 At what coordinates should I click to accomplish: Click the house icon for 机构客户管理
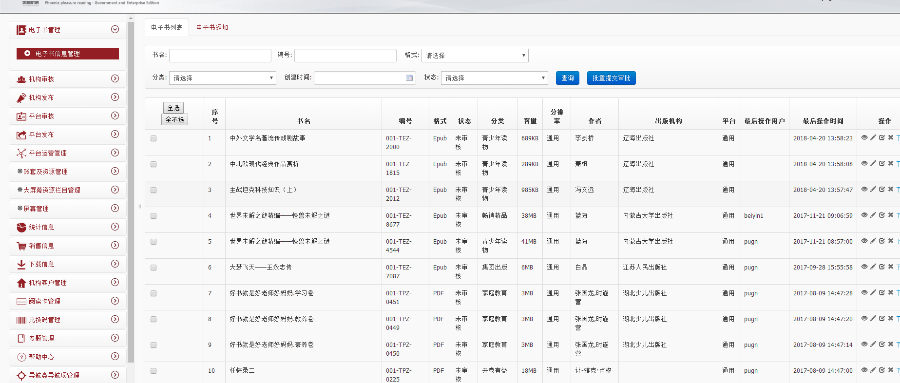[21, 283]
